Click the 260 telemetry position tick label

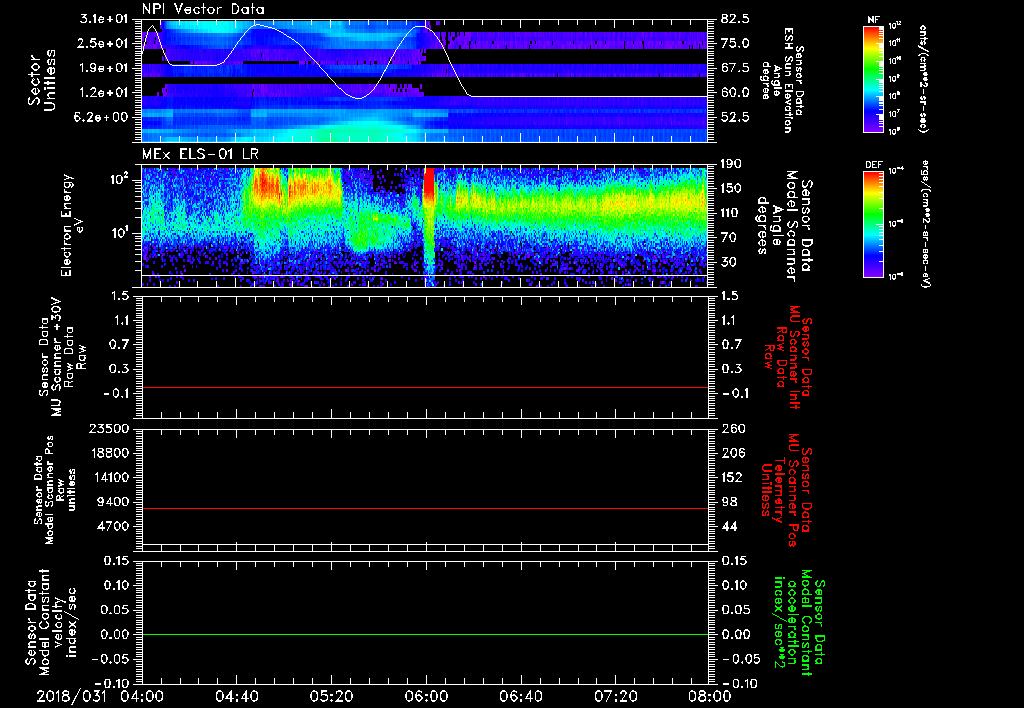coord(732,428)
